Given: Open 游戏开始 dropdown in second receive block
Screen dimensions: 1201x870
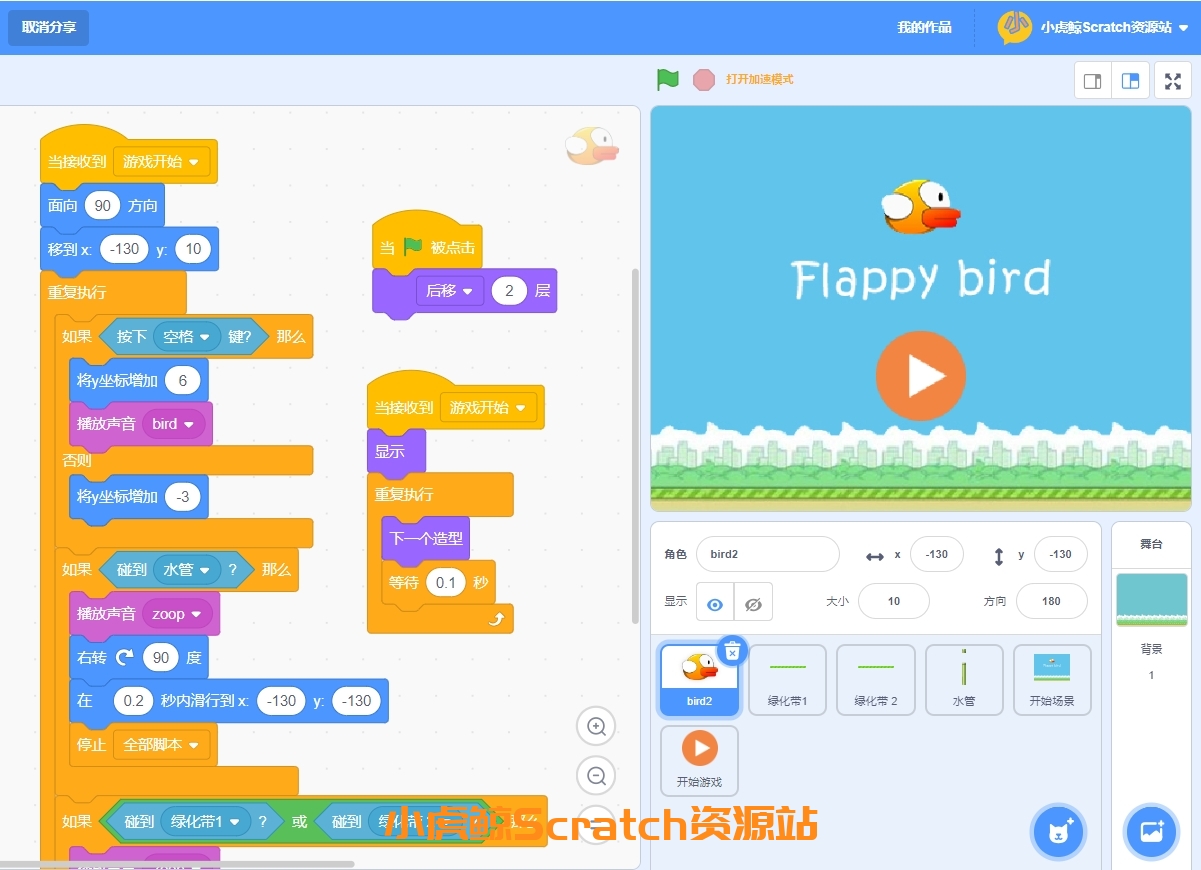Looking at the screenshot, I should [x=489, y=408].
